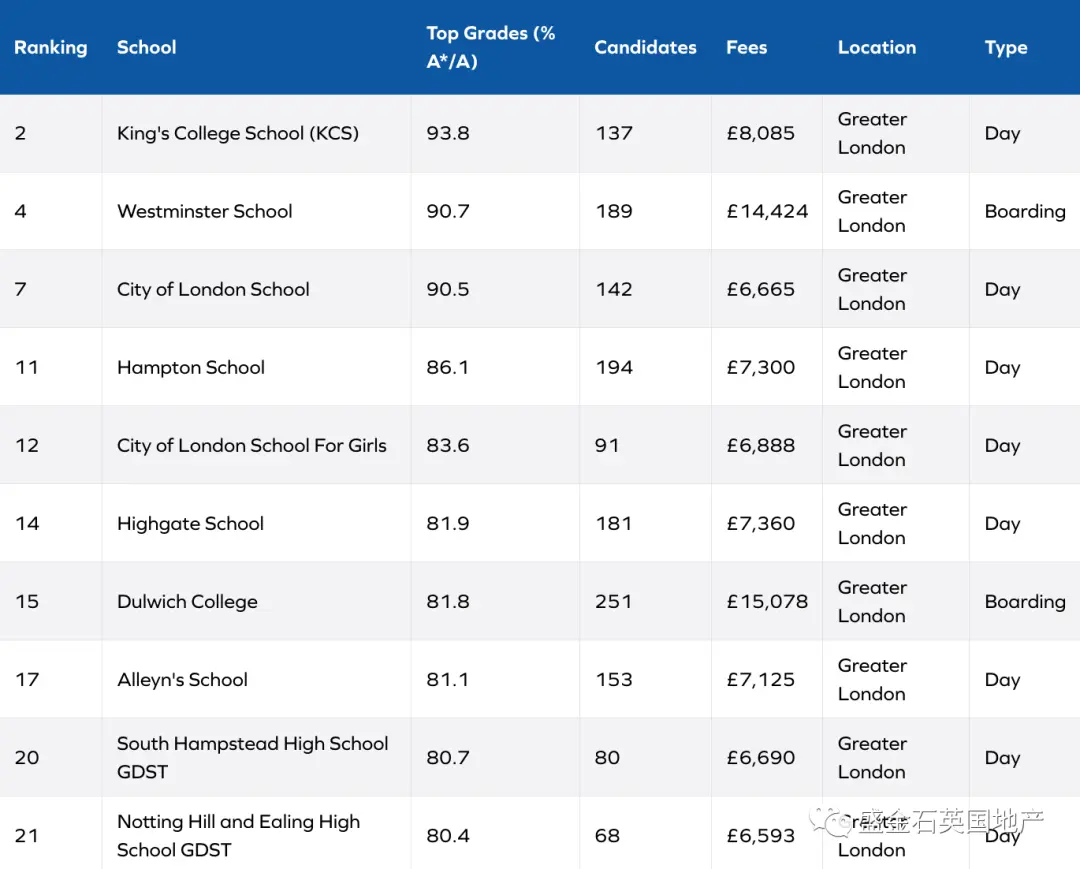Select City of London School For Girls
Image resolution: width=1080 pixels, height=869 pixels.
251,446
